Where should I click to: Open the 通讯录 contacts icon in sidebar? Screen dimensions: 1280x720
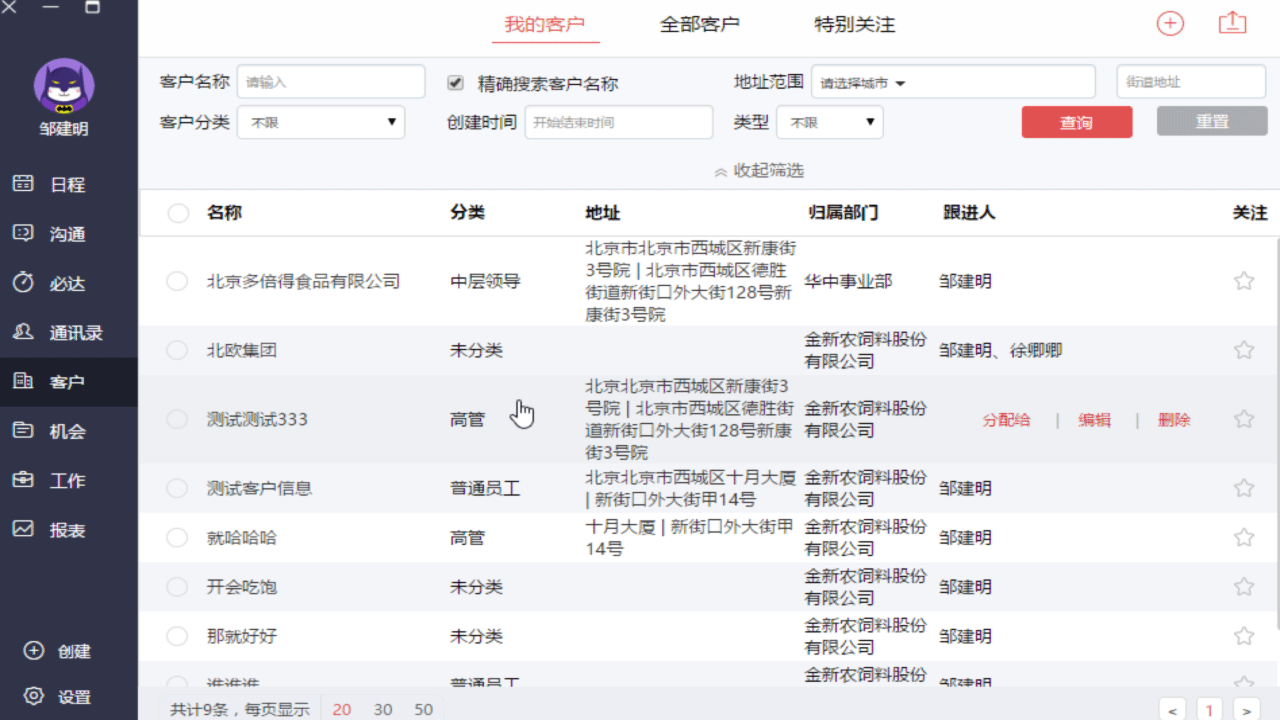pos(23,332)
